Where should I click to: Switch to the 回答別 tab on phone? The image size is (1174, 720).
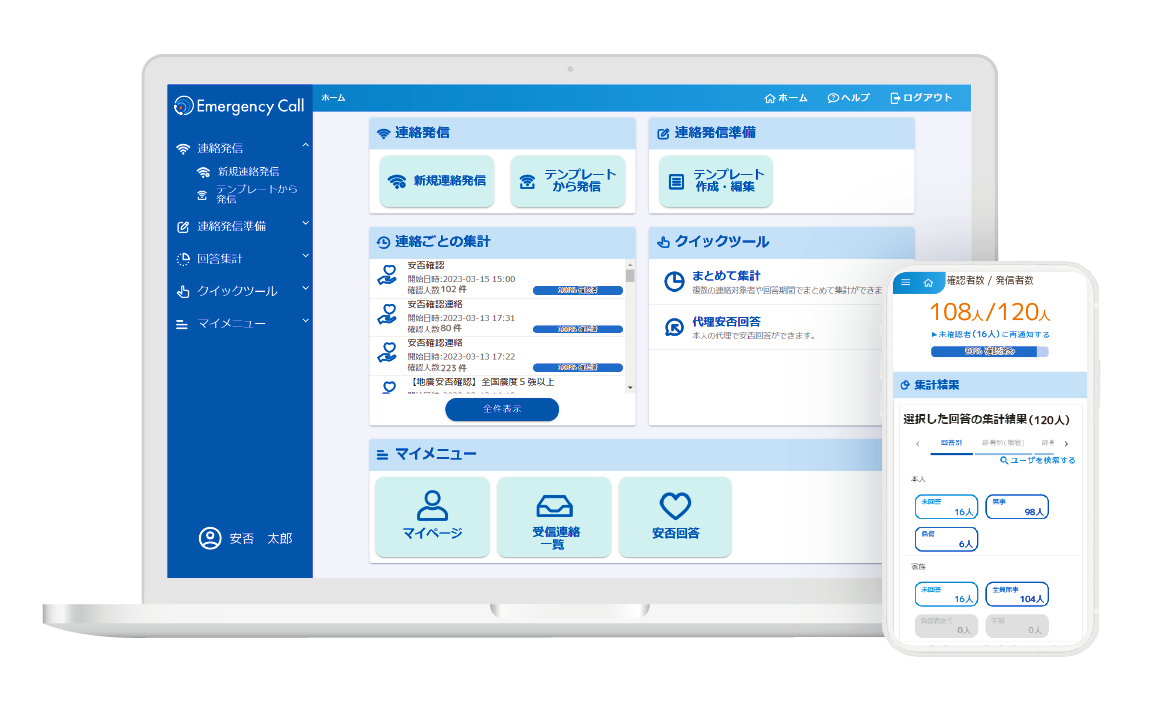pyautogui.click(x=950, y=442)
